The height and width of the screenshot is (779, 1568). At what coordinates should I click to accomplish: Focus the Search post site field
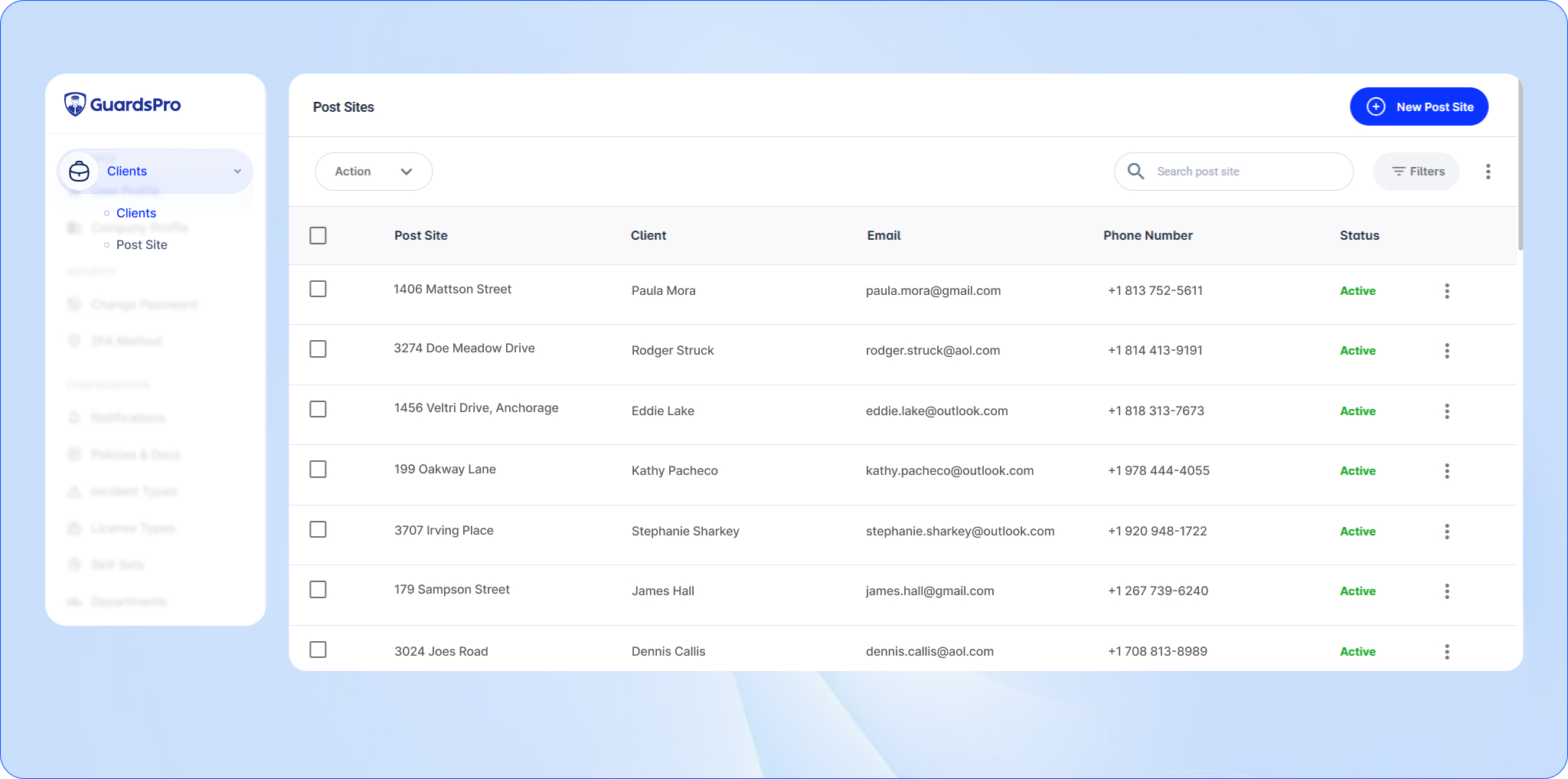(x=1233, y=172)
